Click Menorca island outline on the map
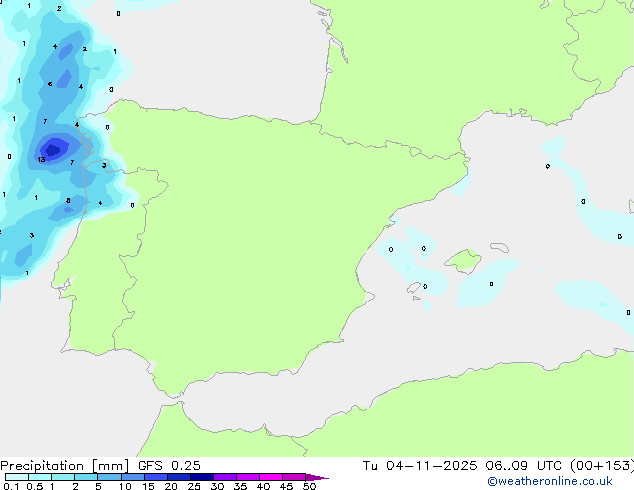The height and width of the screenshot is (490, 634). (x=499, y=247)
